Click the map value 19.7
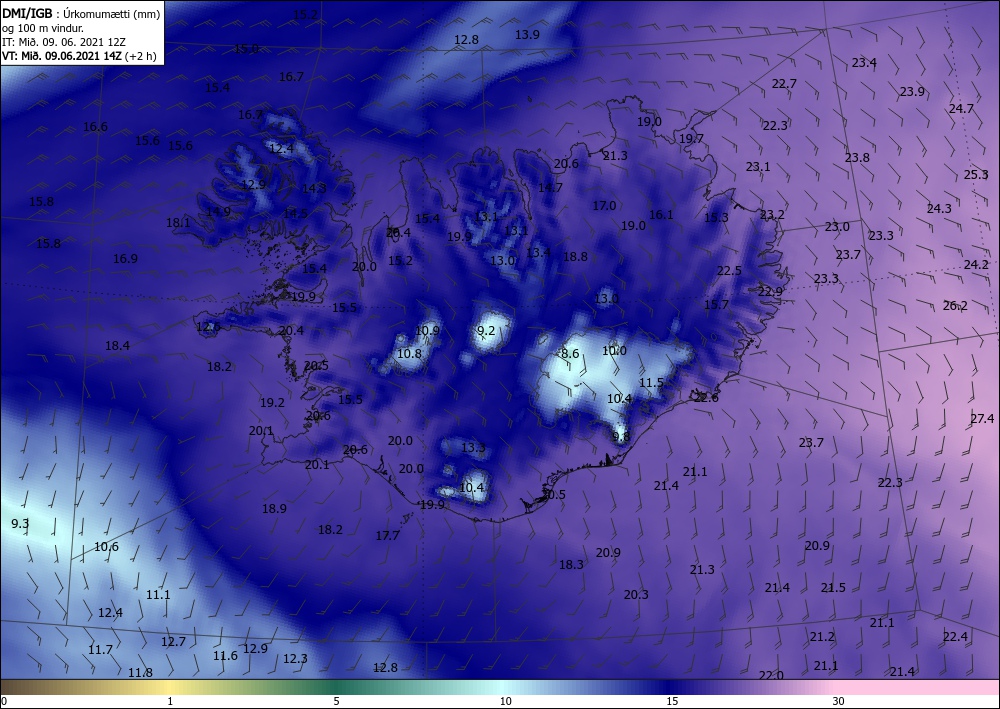Screen dimensions: 1000x709 coord(691,138)
